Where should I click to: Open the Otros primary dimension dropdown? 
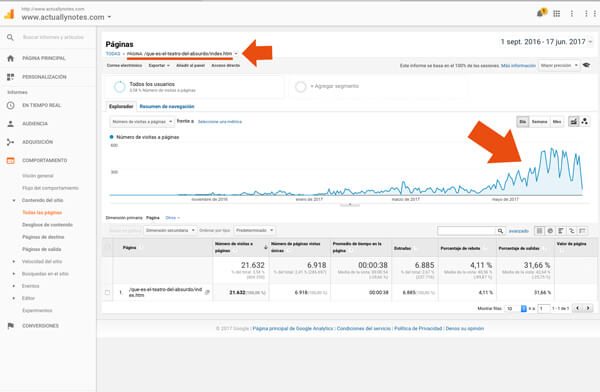172,218
